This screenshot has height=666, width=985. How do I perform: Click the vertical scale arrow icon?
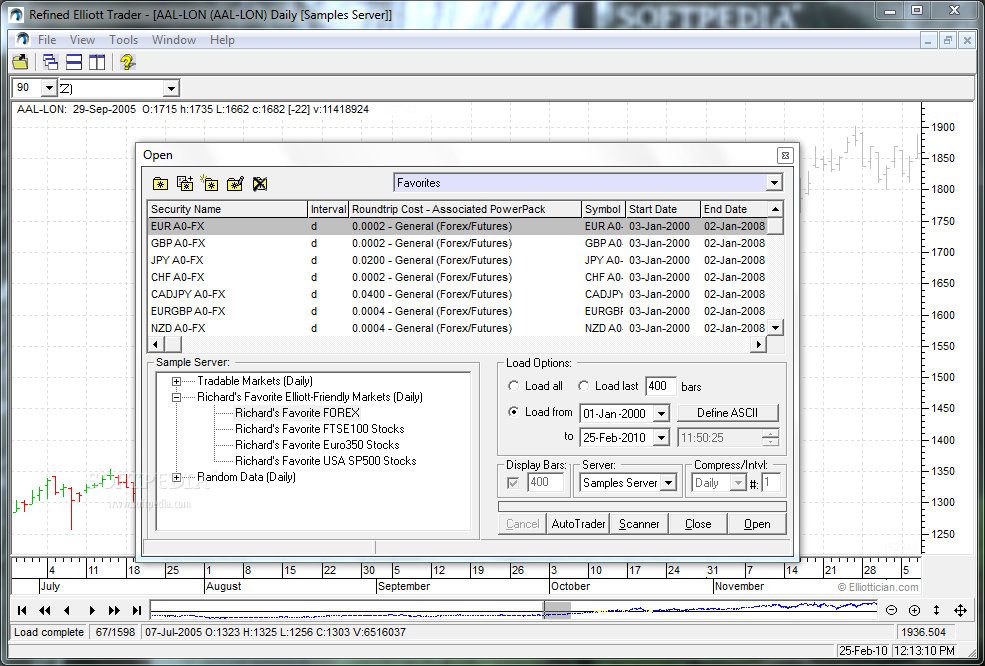point(936,609)
